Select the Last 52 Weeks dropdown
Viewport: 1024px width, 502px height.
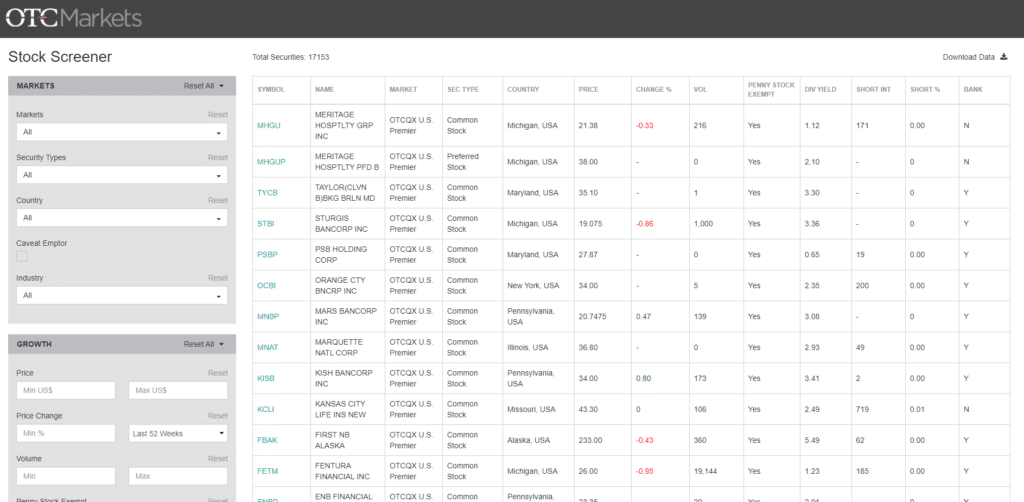178,433
